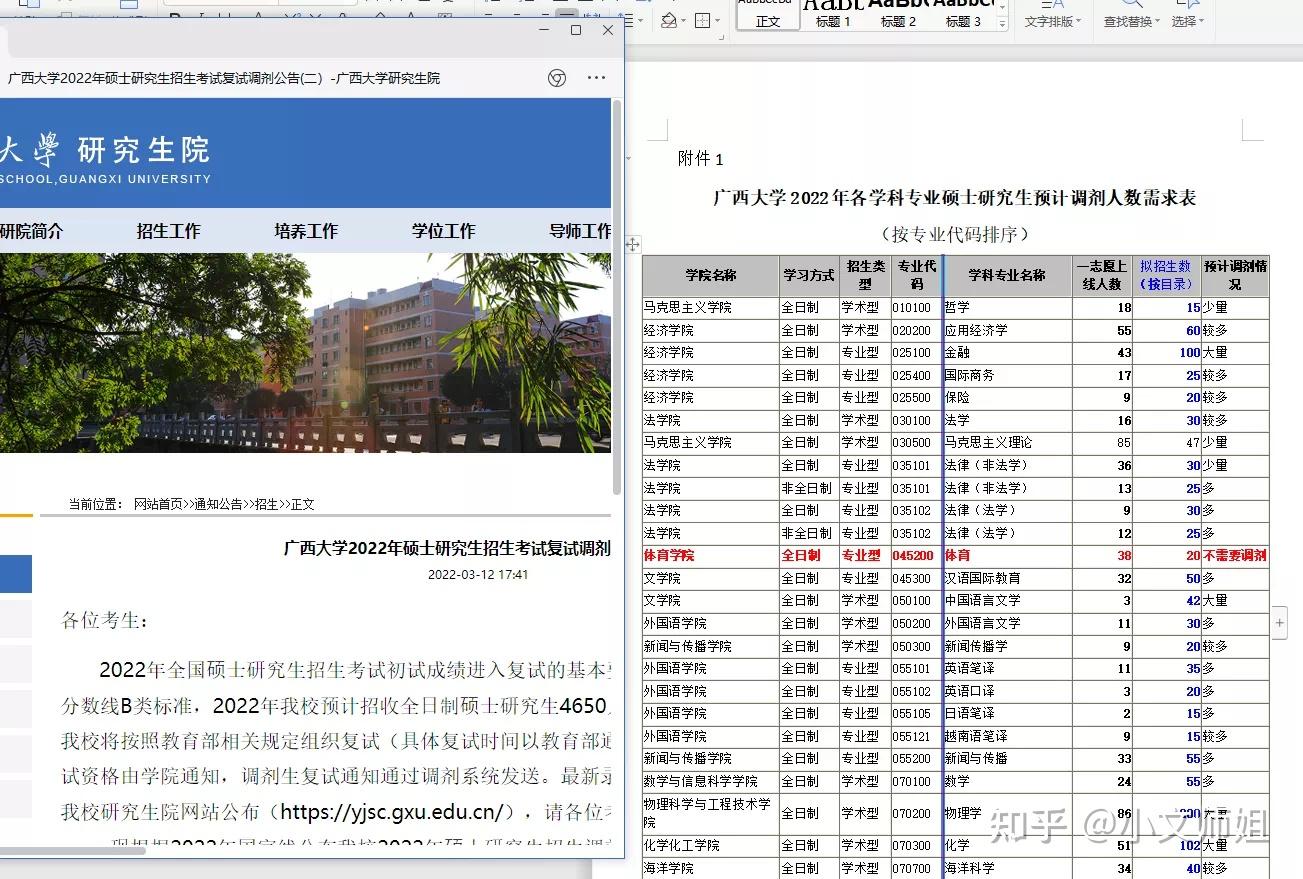Click the 应用经济学 cell
The width and height of the screenshot is (1303, 879).
(x=1007, y=330)
